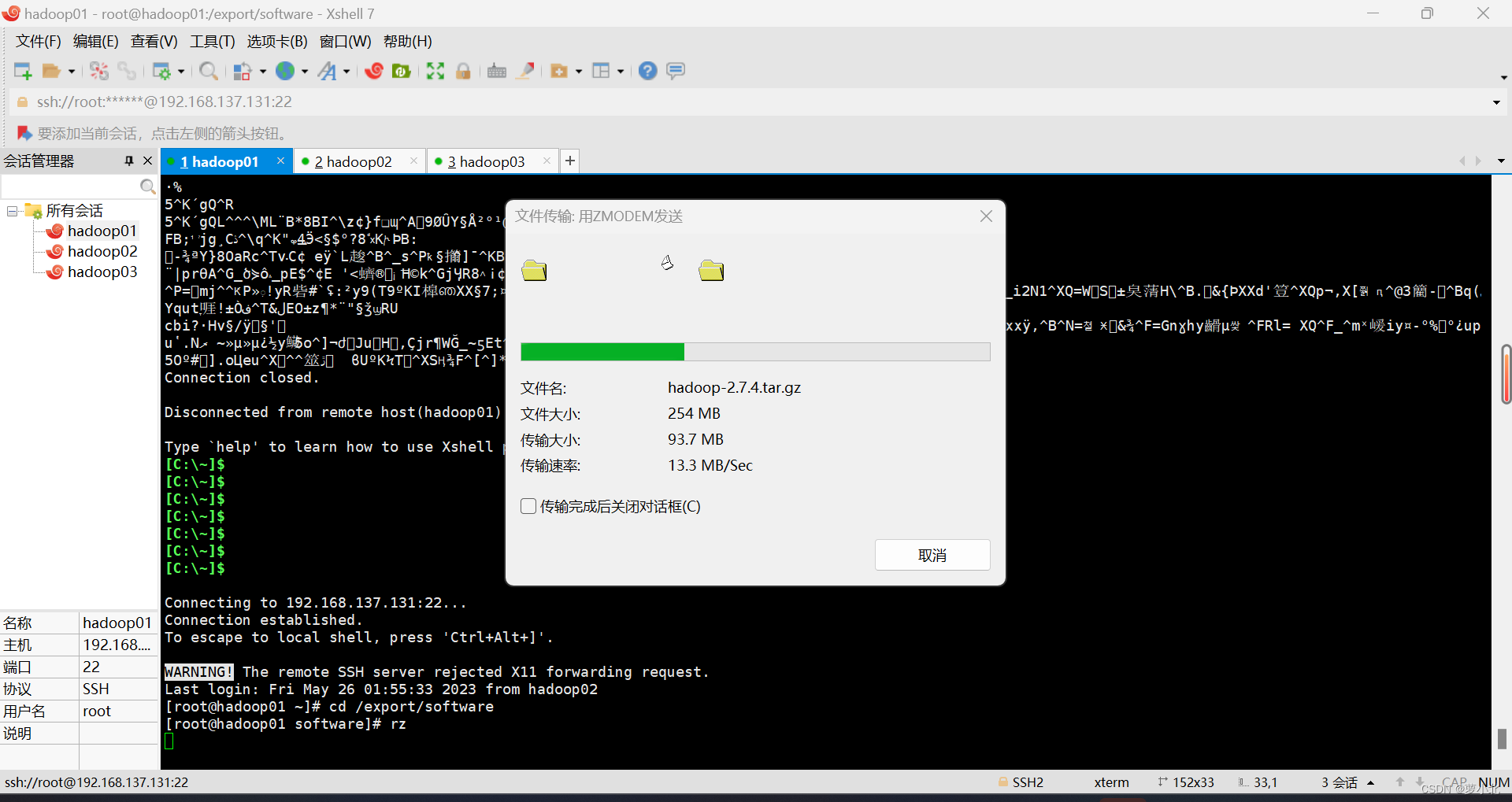Image resolution: width=1512 pixels, height=802 pixels.
Task: Click the green file transfer progress bar
Action: pos(755,352)
